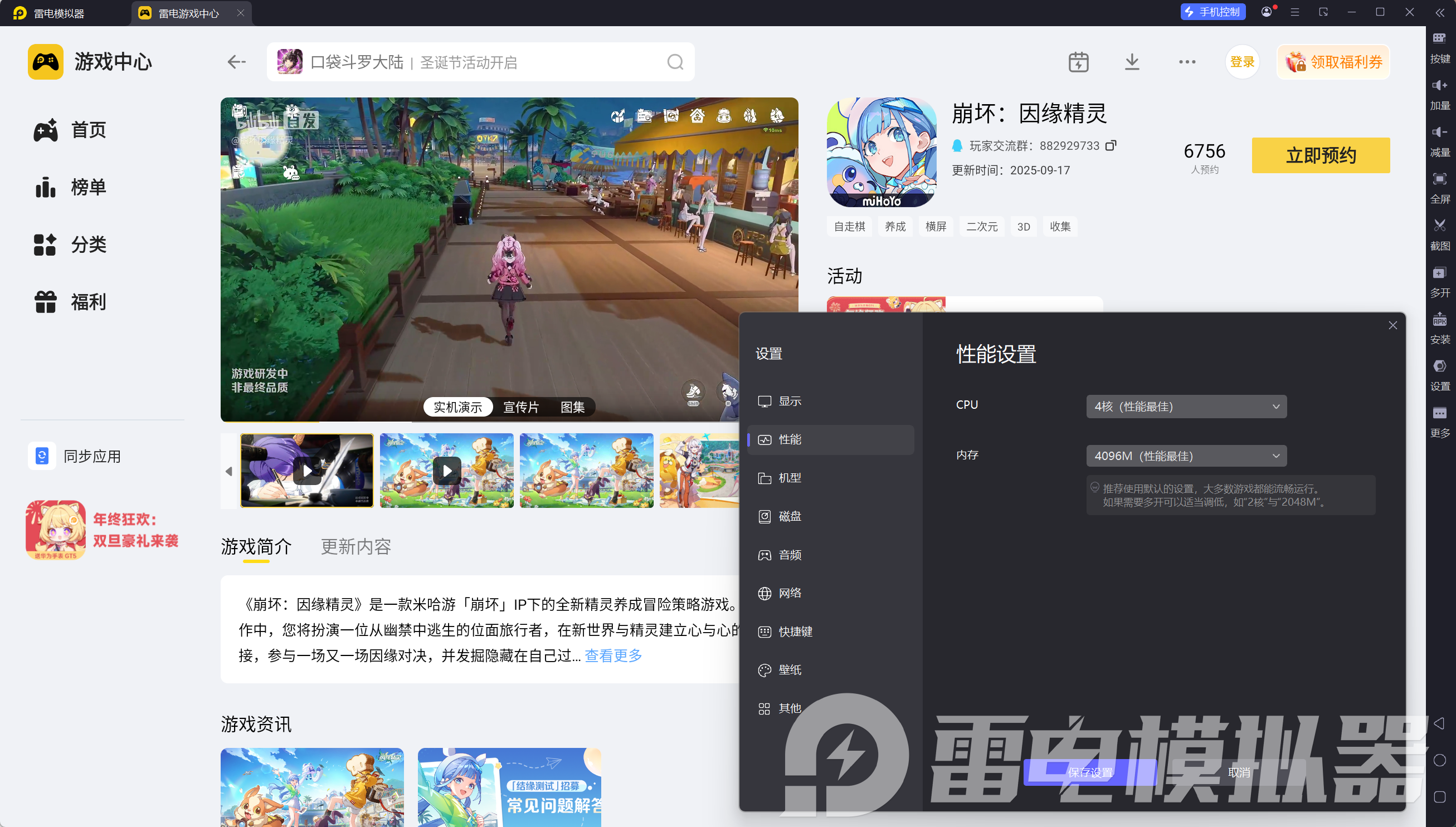Open the three-dots more menu in header
This screenshot has width=1456, height=827.
click(x=1187, y=62)
